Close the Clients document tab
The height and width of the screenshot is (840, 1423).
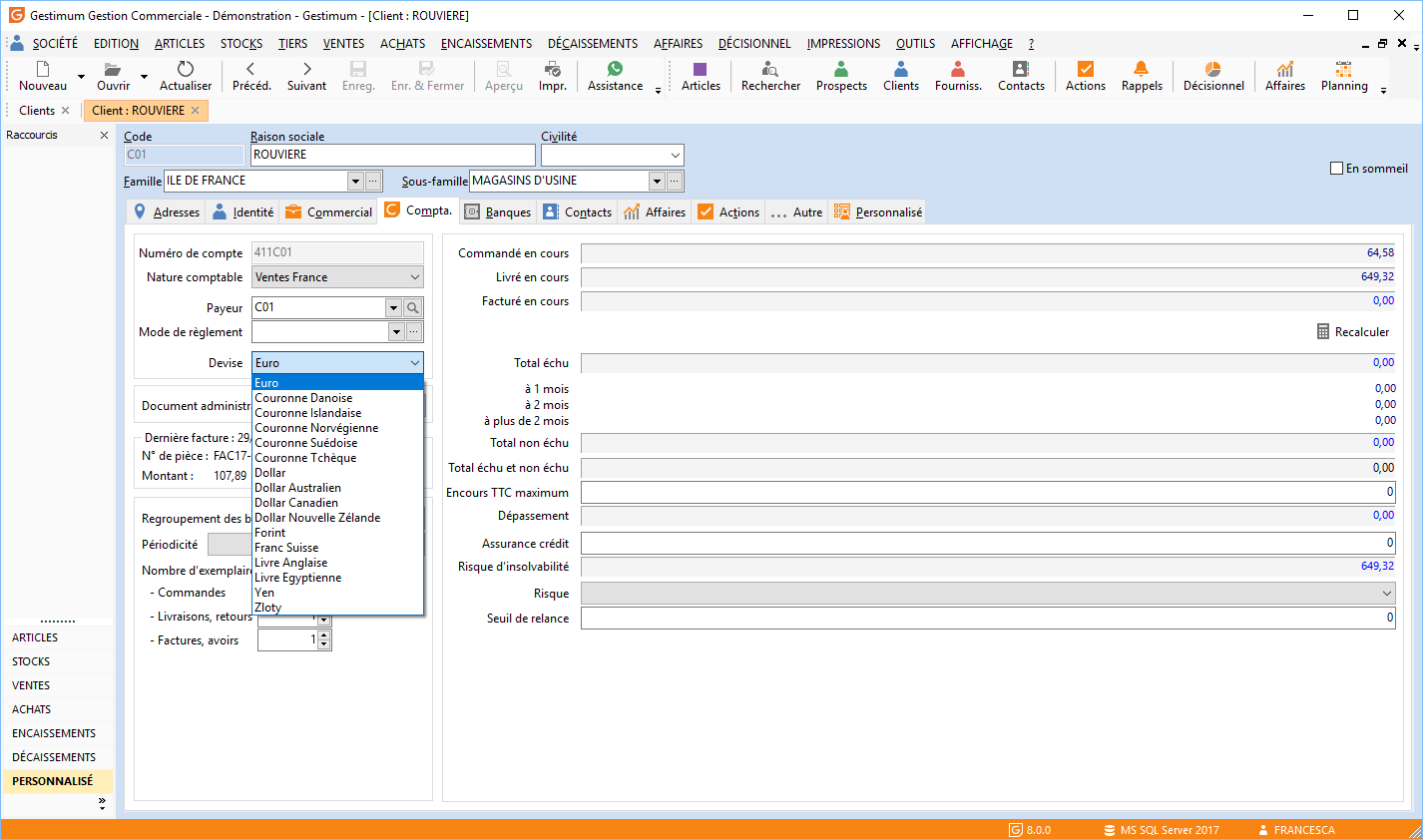pos(66,111)
